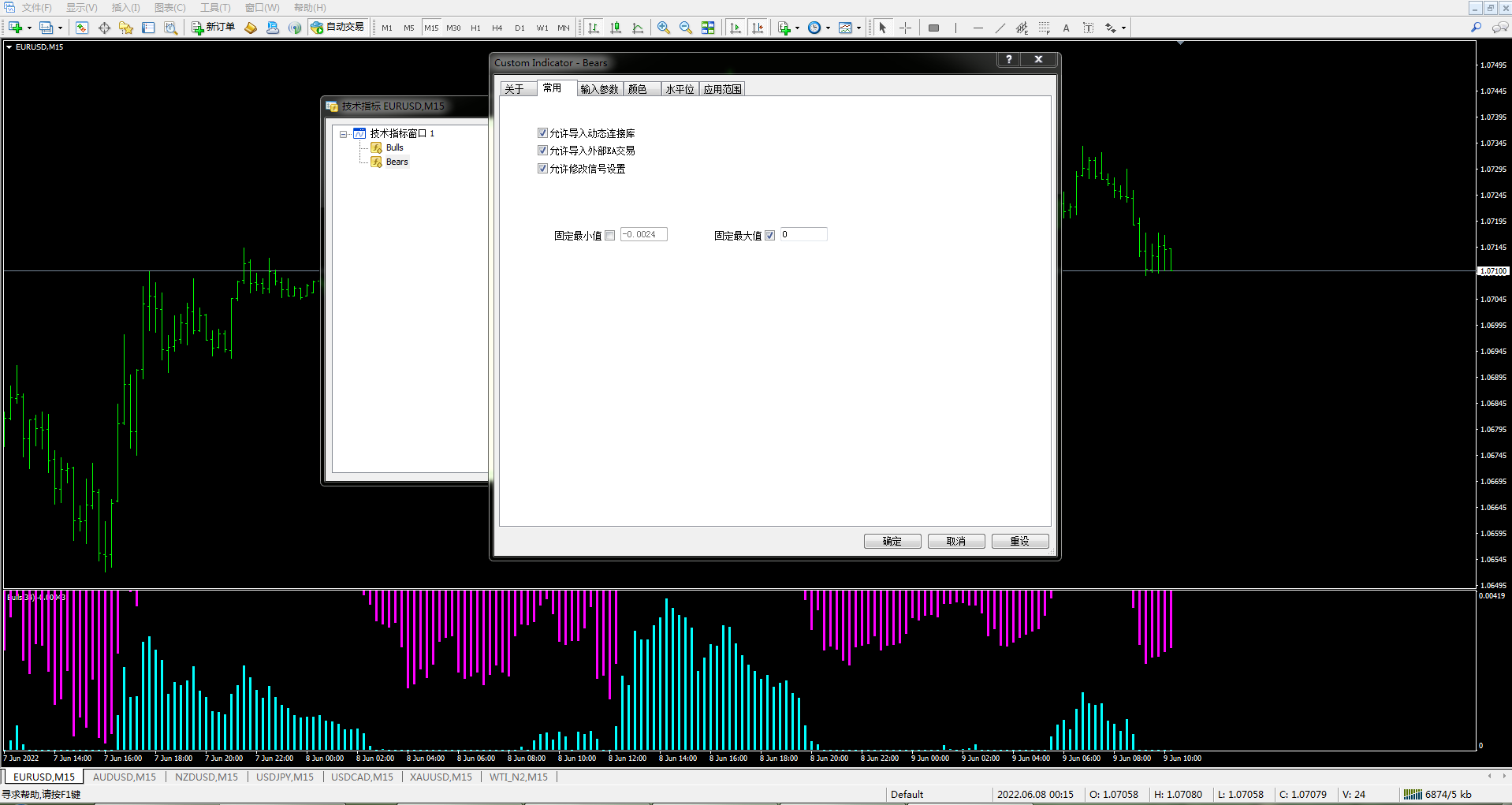Open the chart templates dropdown arrow
Image resolution: width=1512 pixels, height=805 pixels.
tap(858, 28)
